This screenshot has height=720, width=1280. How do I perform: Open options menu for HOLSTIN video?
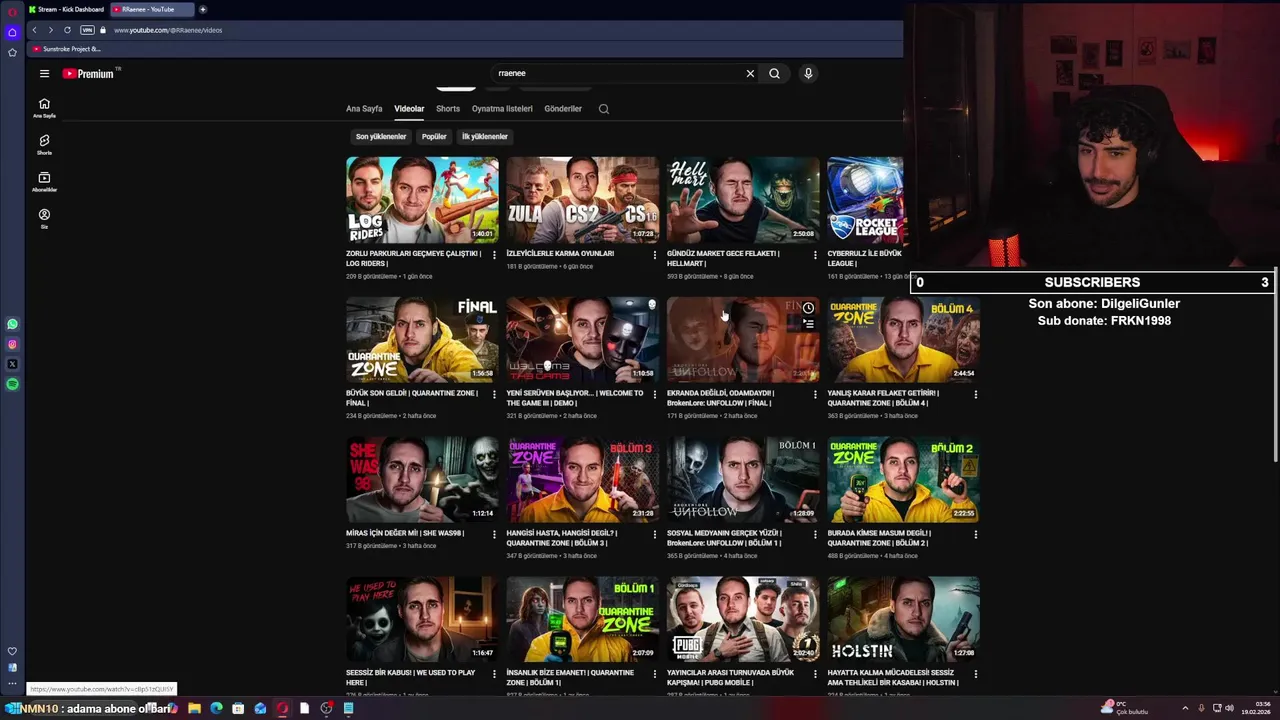[976, 674]
